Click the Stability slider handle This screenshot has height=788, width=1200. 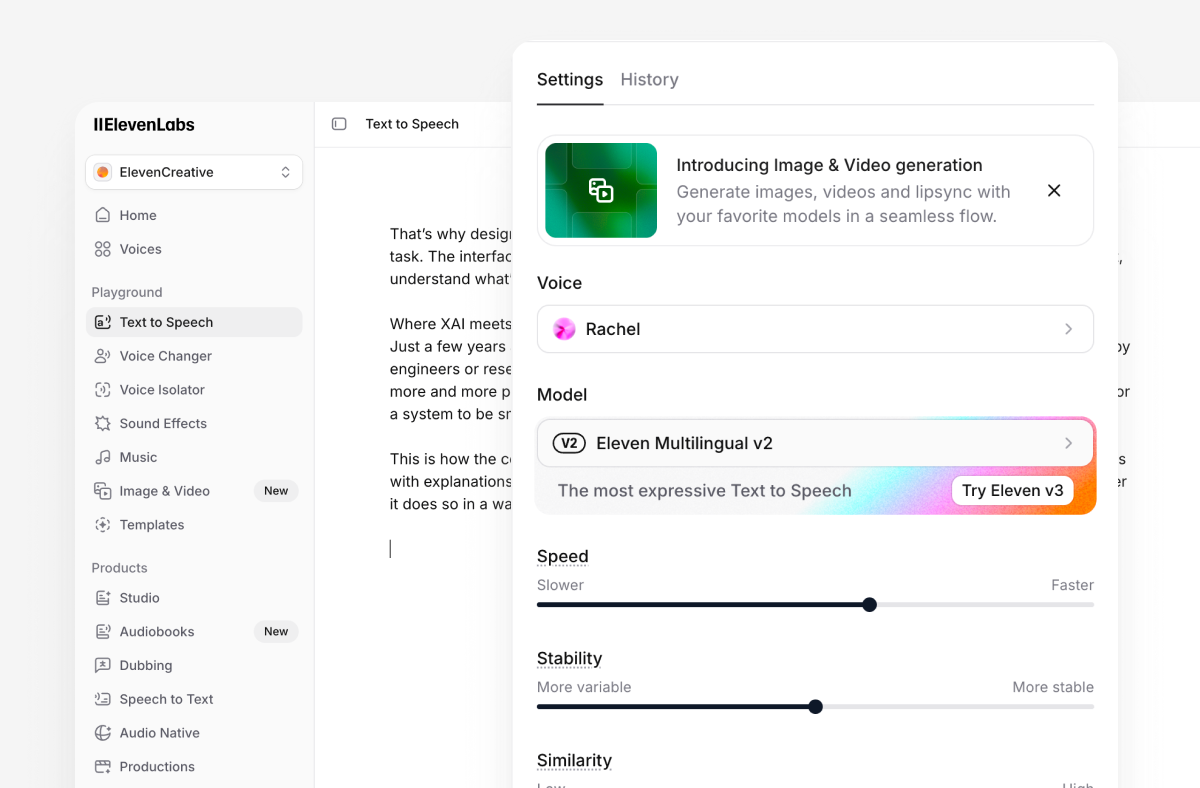point(815,707)
